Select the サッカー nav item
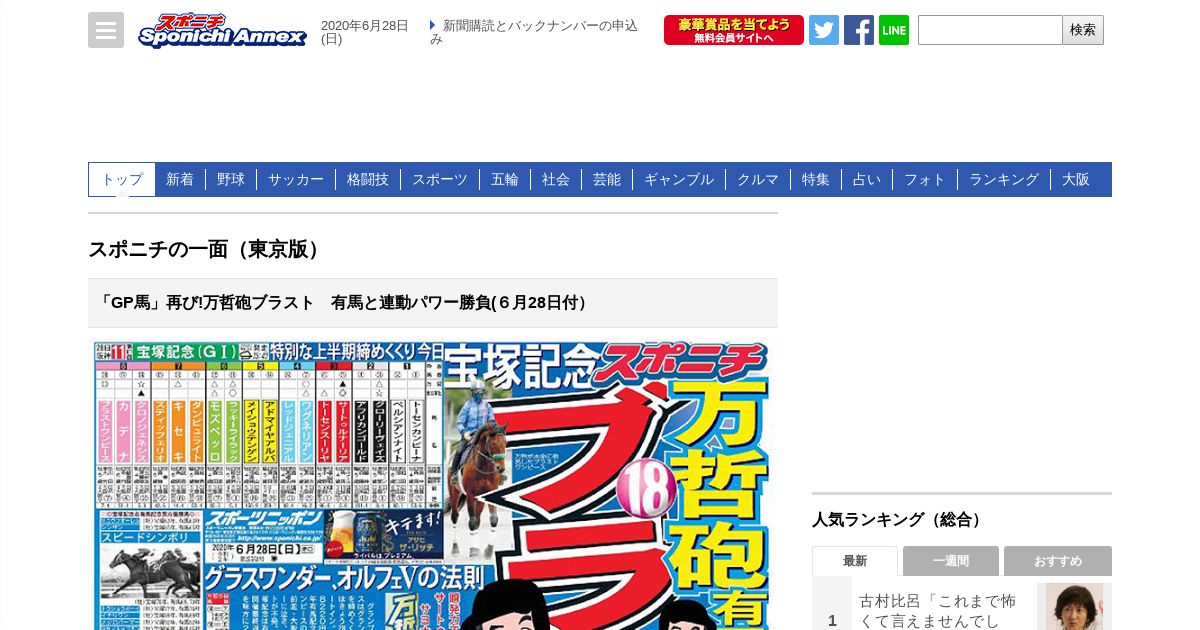This screenshot has width=1200, height=630. pyautogui.click(x=296, y=180)
